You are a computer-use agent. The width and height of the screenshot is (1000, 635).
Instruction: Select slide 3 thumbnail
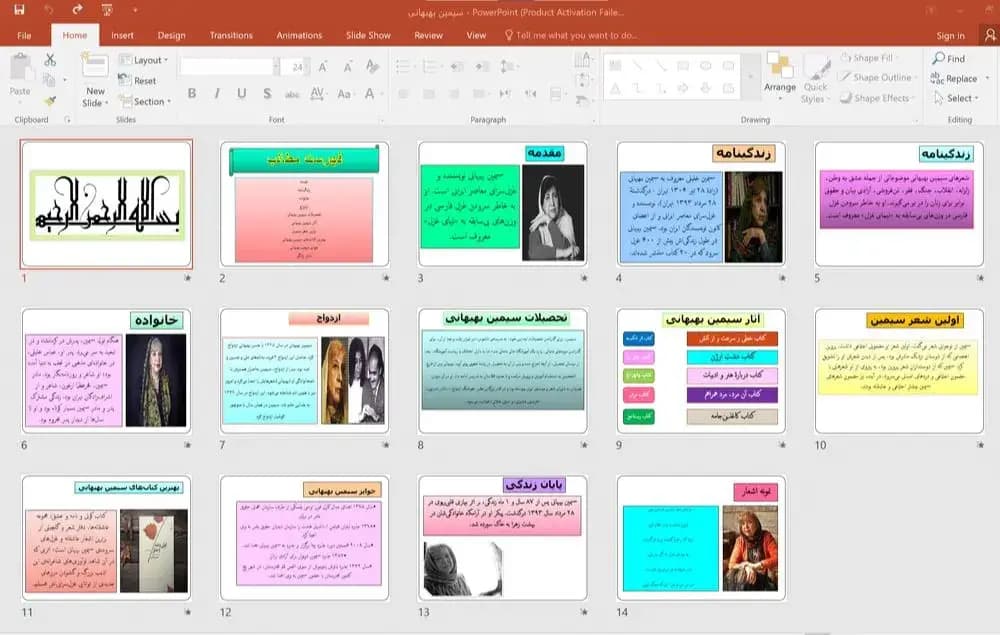coord(503,203)
